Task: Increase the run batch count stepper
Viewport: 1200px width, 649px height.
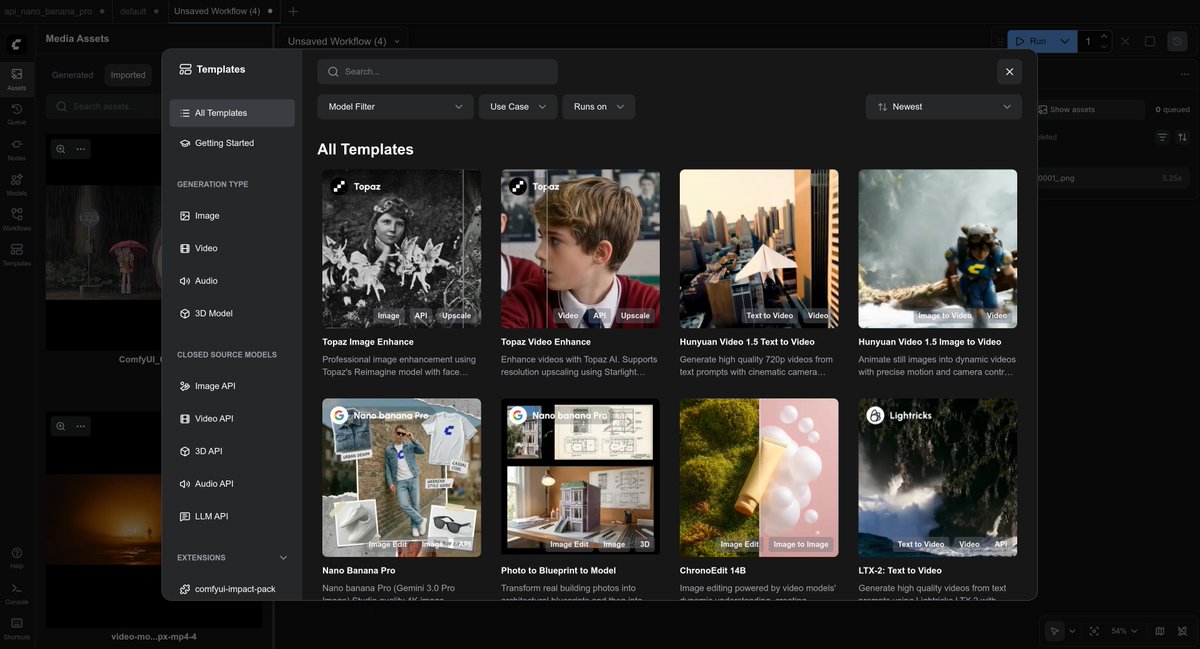Action: click(1104, 36)
